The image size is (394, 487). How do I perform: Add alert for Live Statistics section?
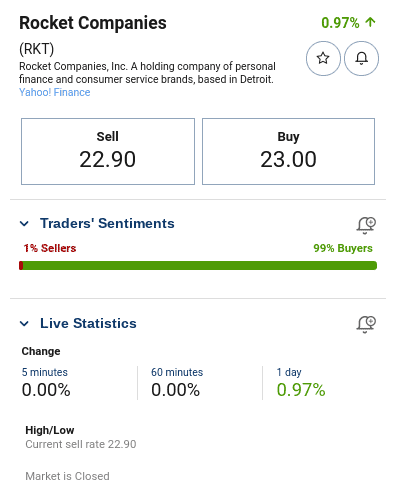366,324
